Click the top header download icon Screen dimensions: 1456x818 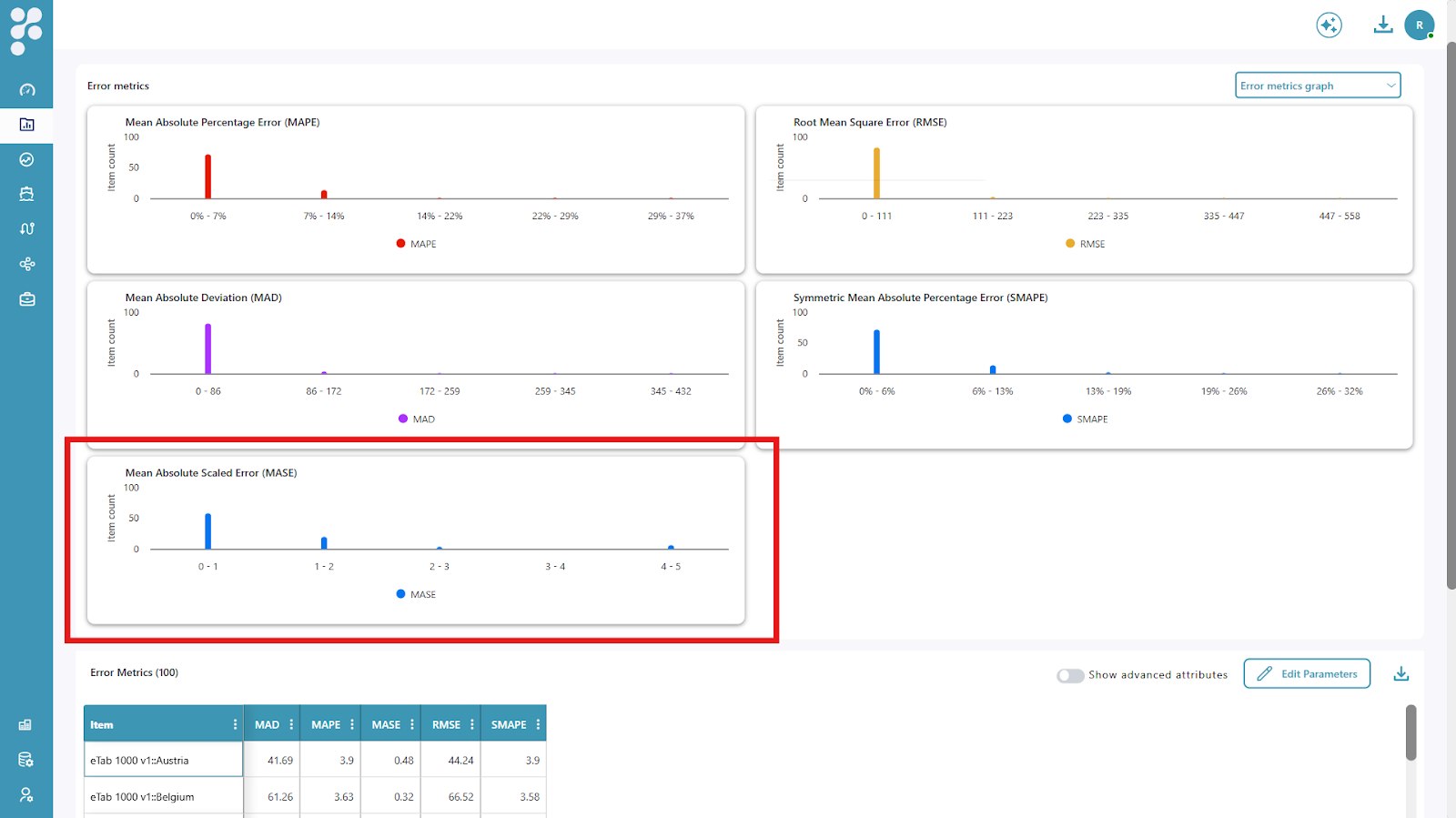1382,25
